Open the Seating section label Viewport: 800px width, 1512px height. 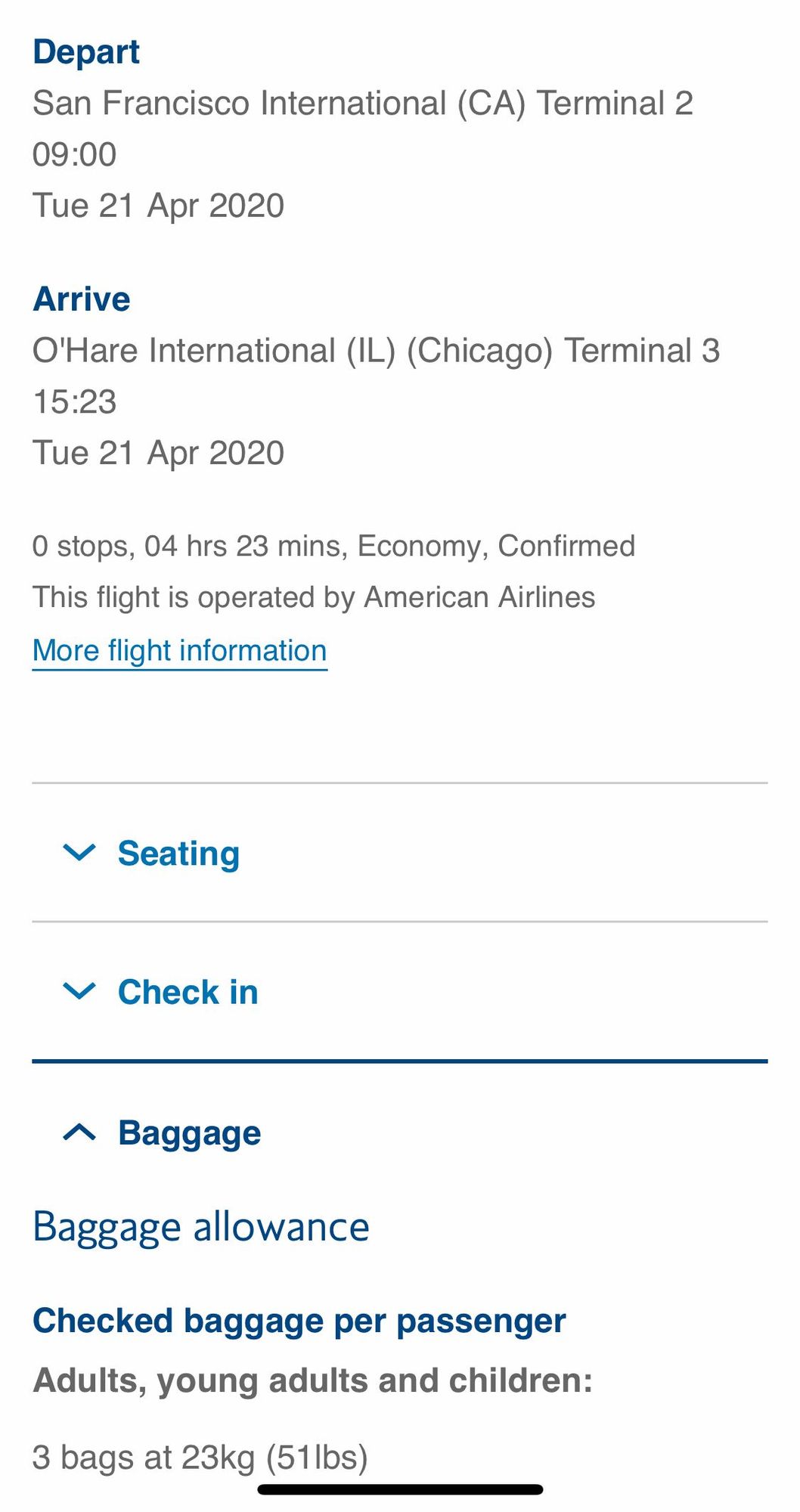point(178,854)
